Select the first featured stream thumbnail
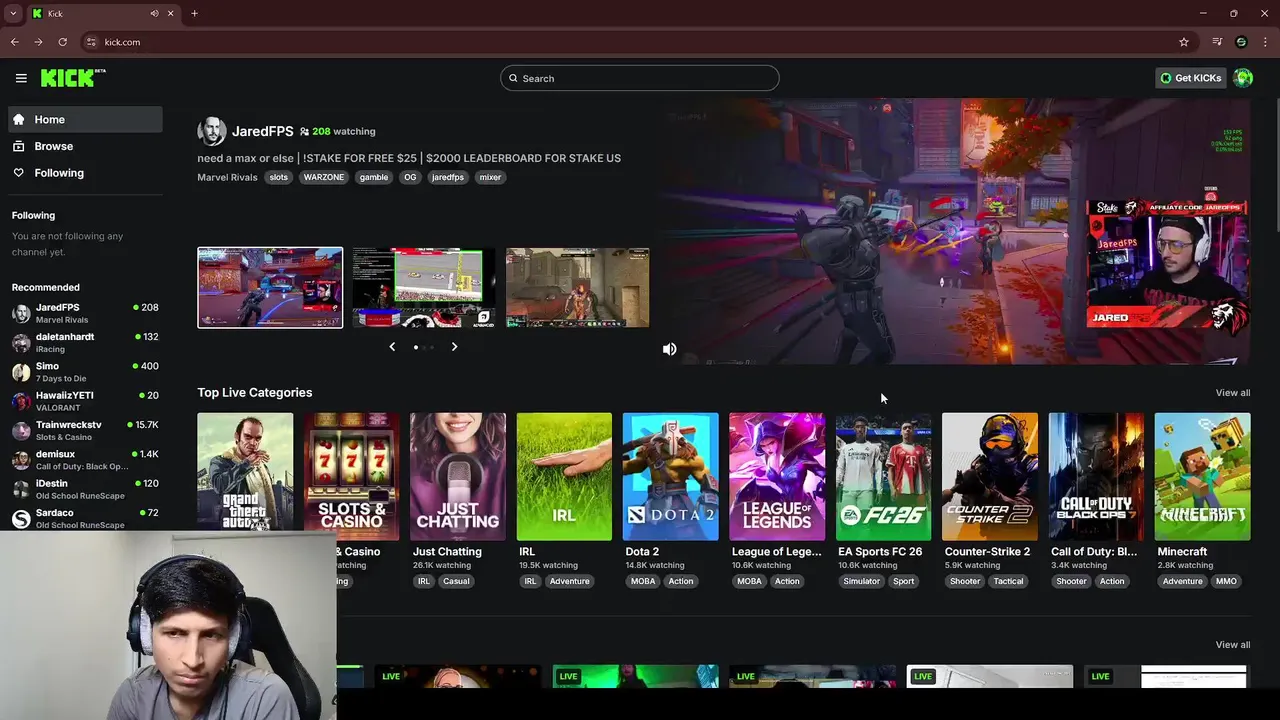Image resolution: width=1280 pixels, height=720 pixels. click(x=270, y=288)
